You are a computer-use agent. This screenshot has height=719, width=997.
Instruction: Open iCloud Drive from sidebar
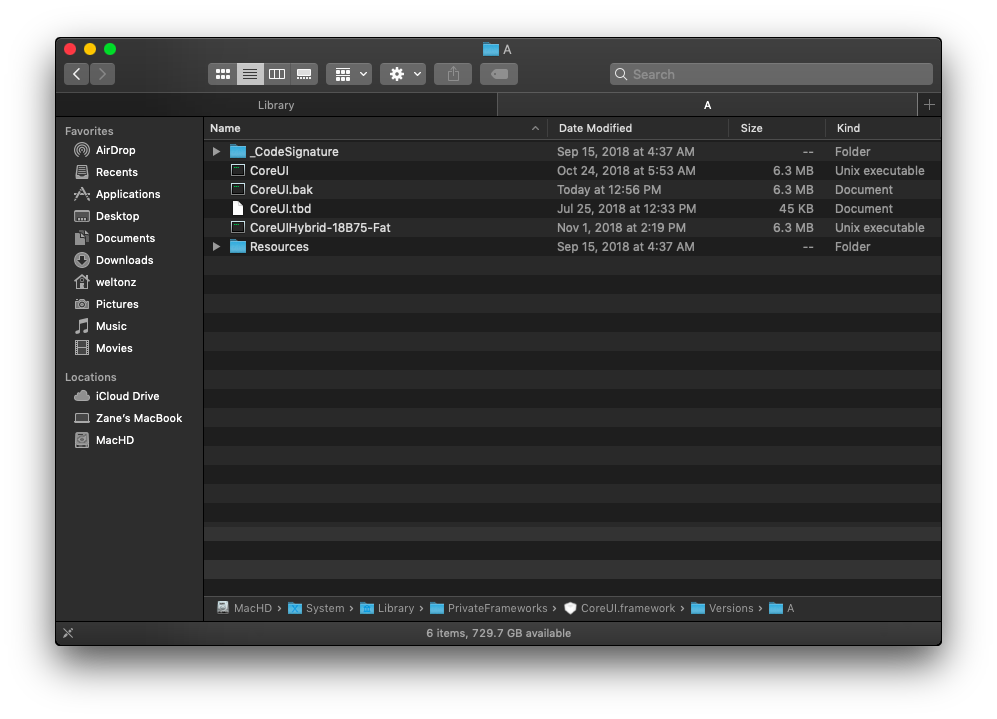[127, 396]
